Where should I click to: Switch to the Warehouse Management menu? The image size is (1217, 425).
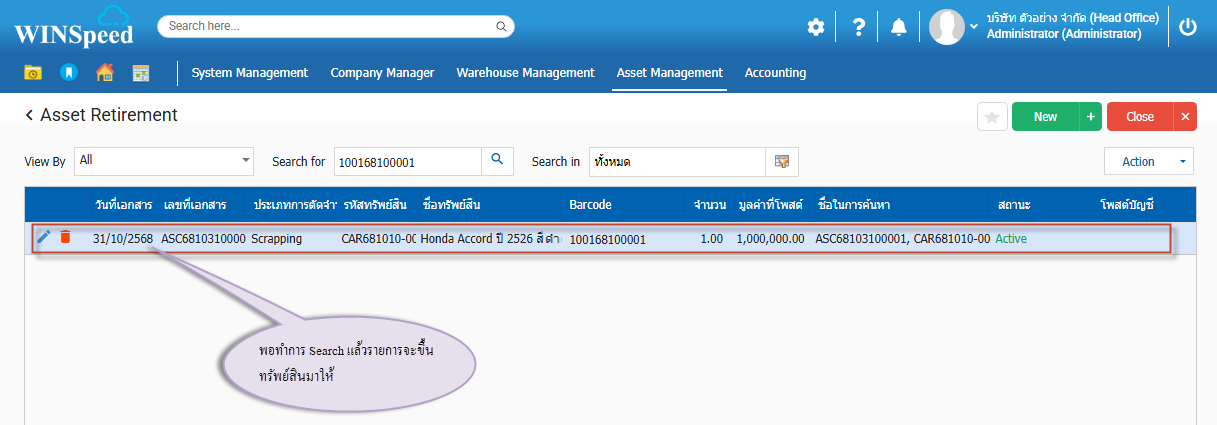point(525,72)
